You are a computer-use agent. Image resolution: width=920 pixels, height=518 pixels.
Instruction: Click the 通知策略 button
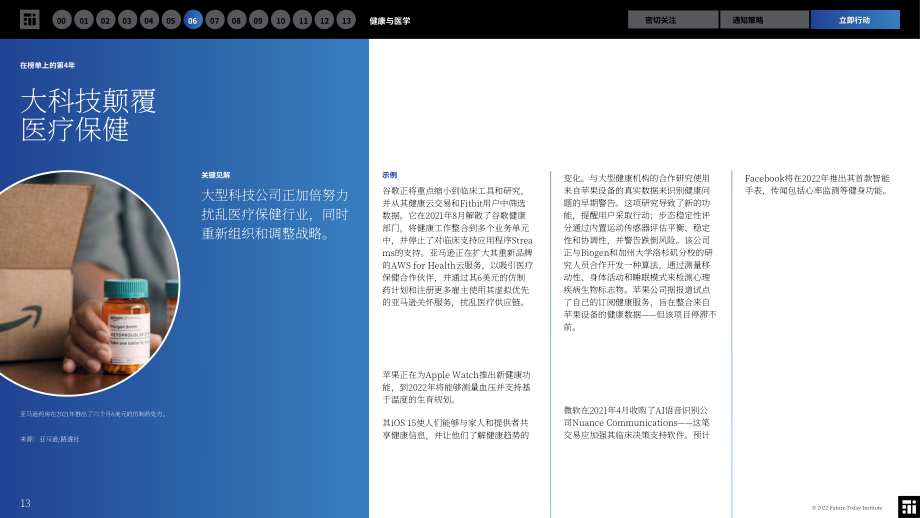(764, 19)
